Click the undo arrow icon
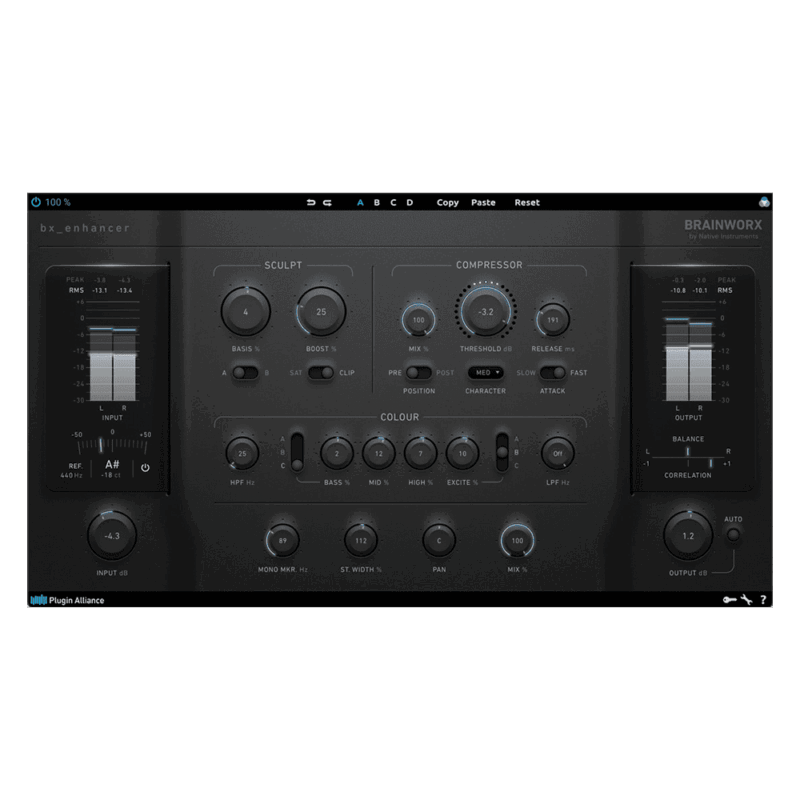The image size is (800, 800). point(311,203)
